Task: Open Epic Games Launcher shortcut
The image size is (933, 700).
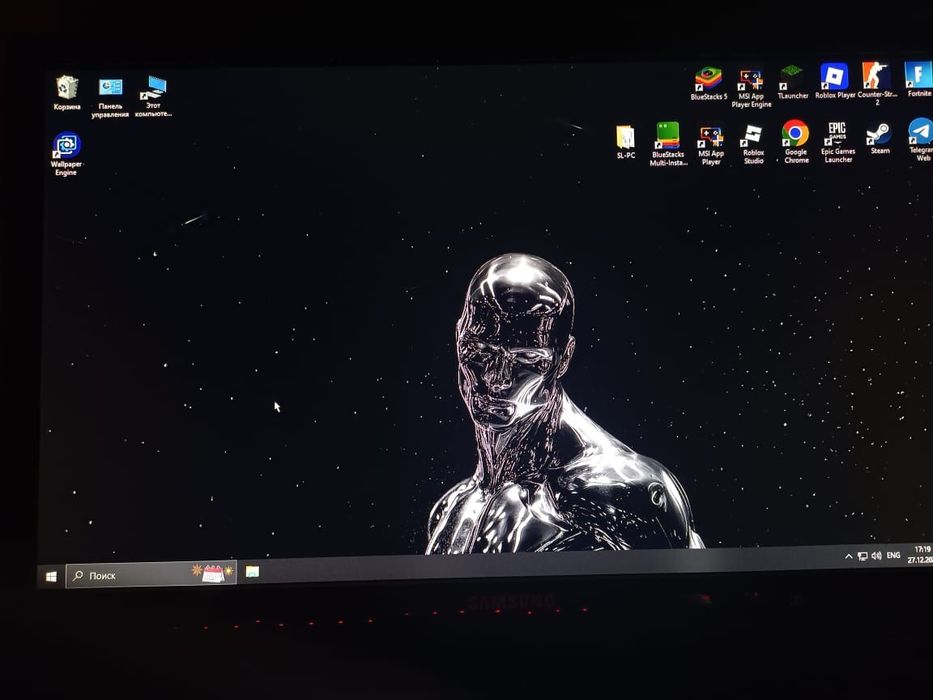Action: [x=838, y=142]
